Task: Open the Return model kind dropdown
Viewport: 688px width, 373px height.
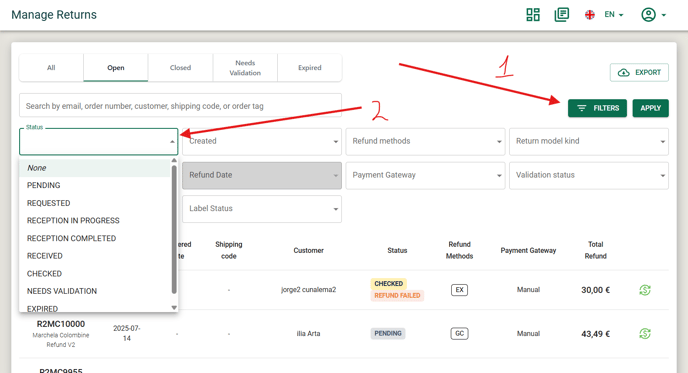Action: pos(589,141)
